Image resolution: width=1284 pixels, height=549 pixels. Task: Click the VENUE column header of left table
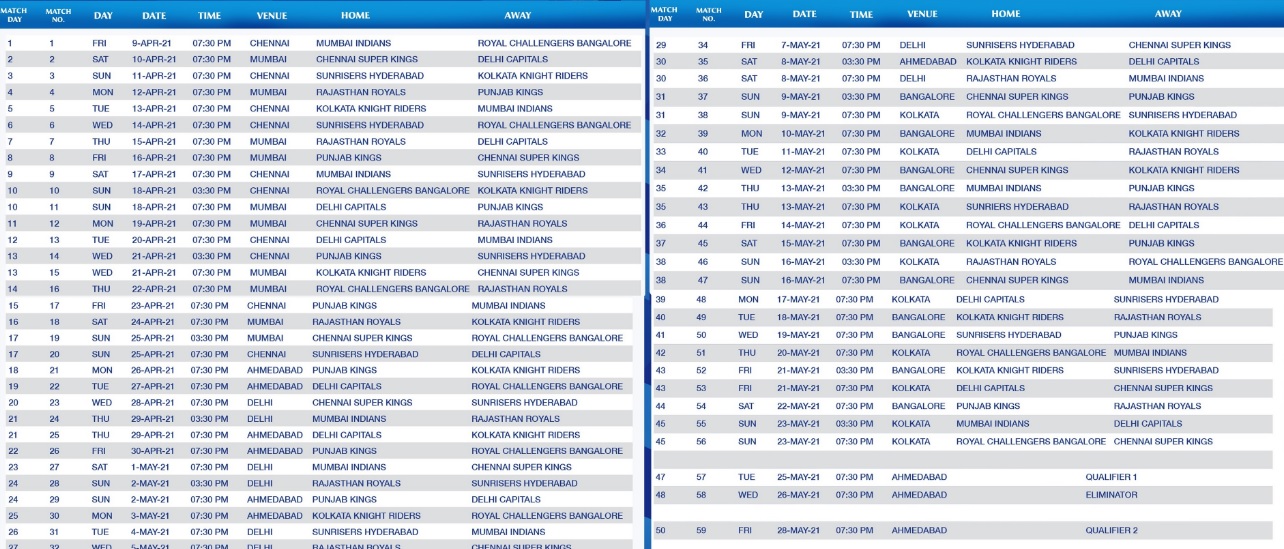(272, 15)
